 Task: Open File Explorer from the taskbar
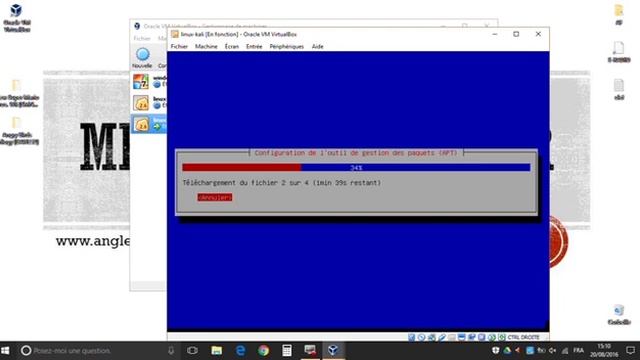(216, 351)
